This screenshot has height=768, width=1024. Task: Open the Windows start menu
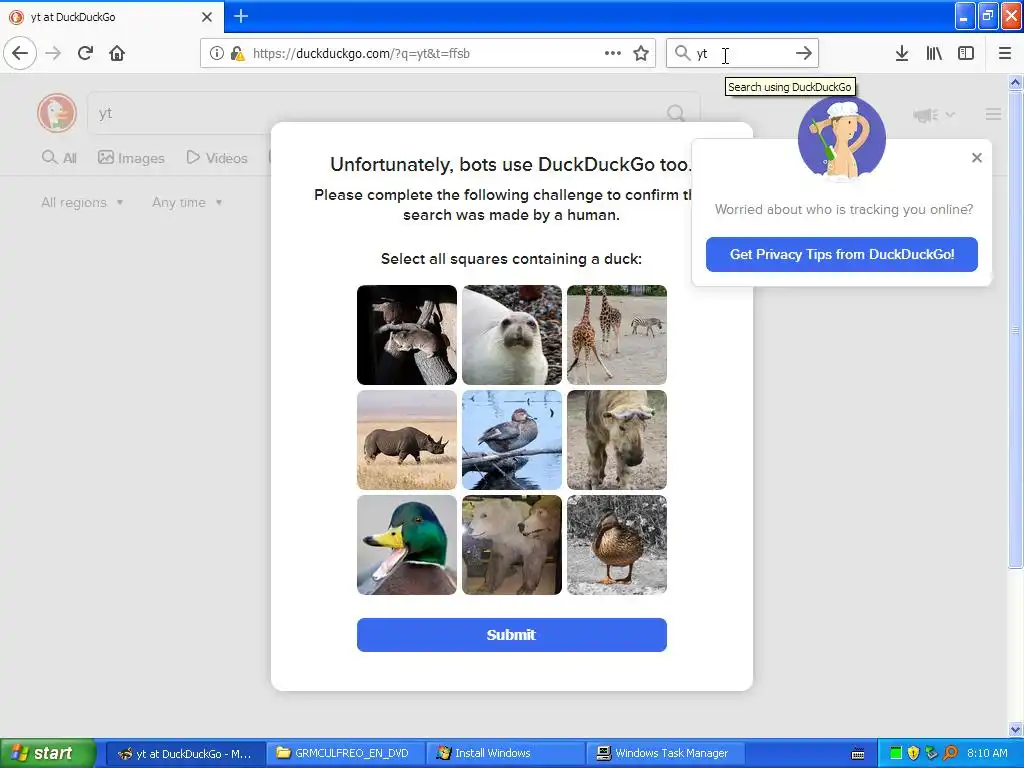click(48, 753)
